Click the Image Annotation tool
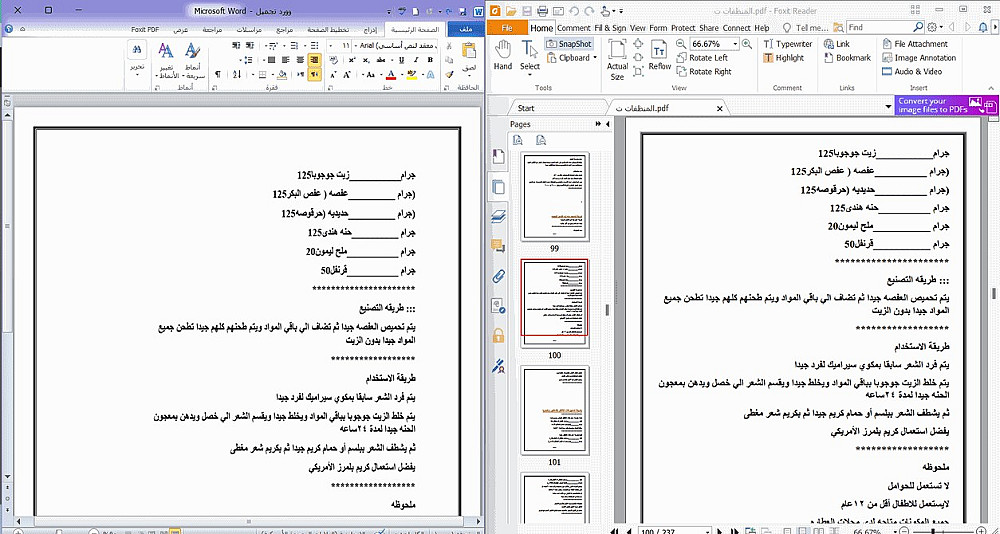Image resolution: width=1000 pixels, height=534 pixels. tap(919, 58)
